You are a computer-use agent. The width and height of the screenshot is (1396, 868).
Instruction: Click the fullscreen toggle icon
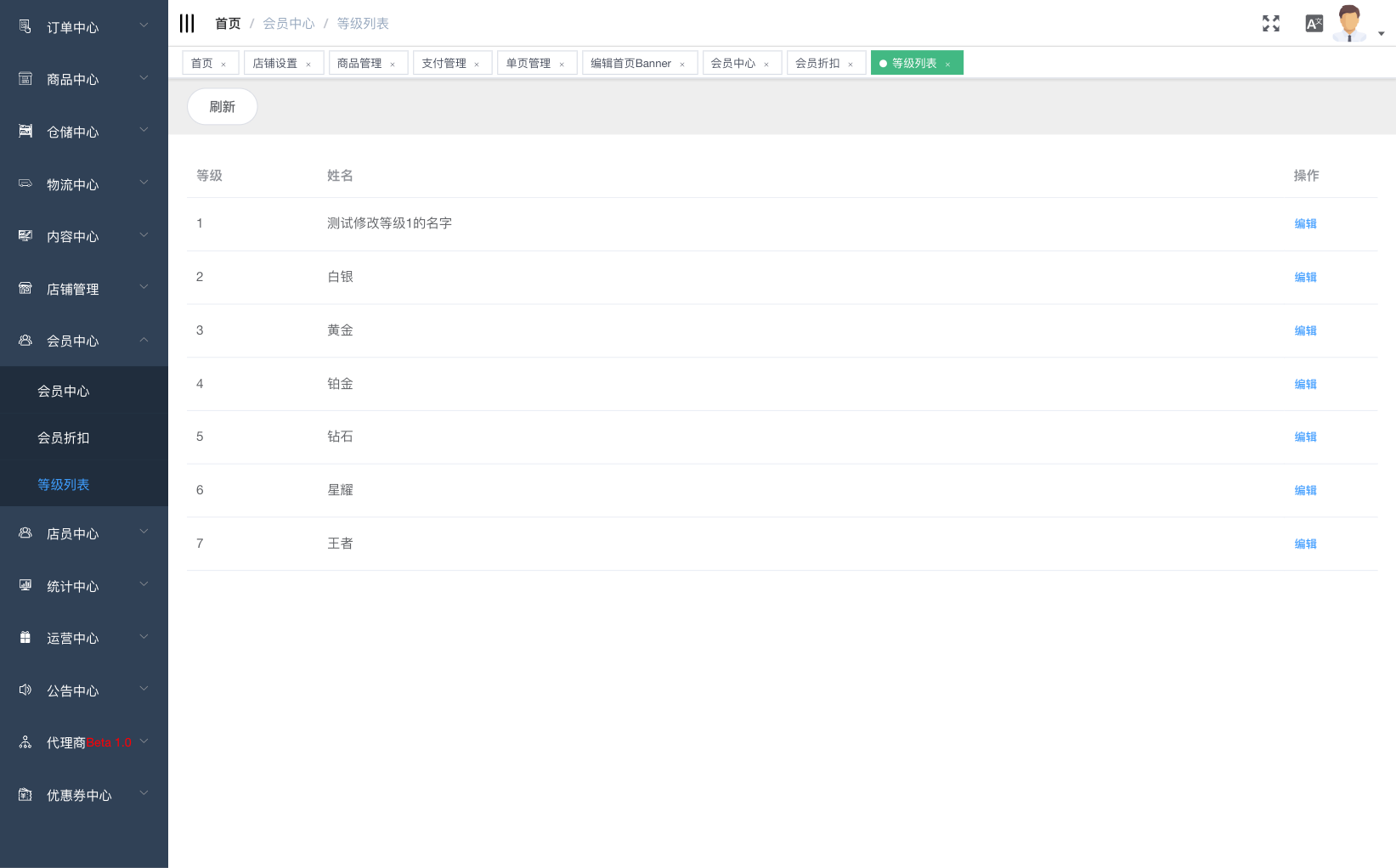[1270, 24]
